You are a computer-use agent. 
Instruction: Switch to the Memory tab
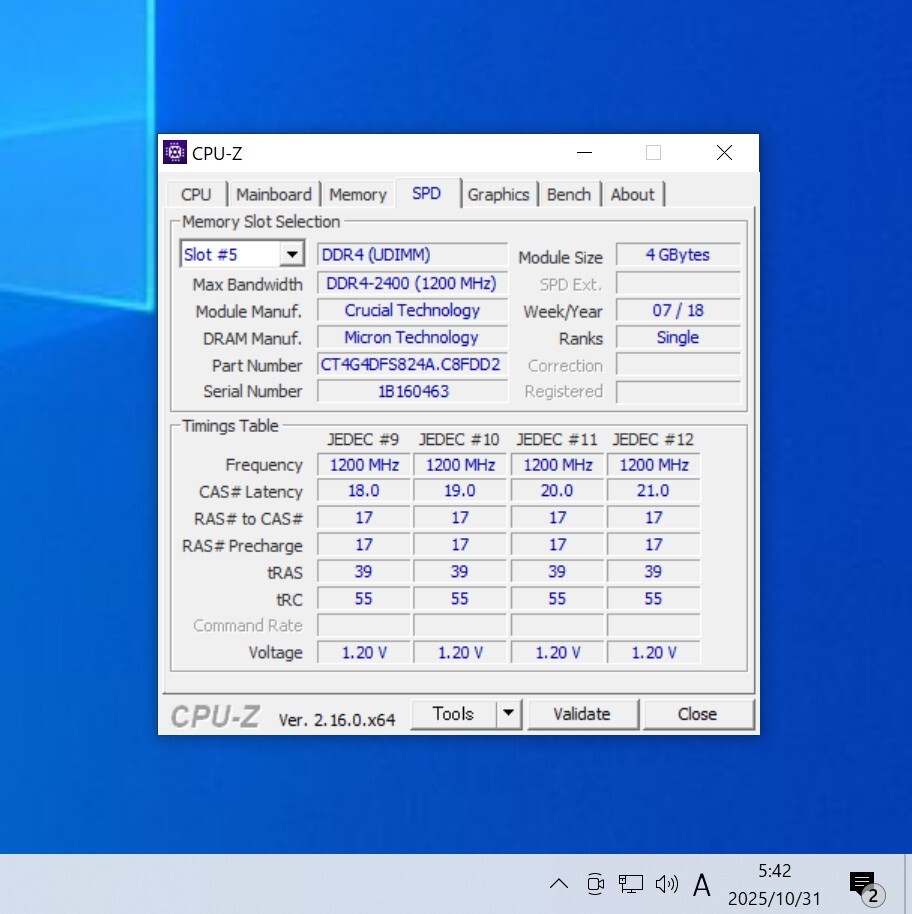[x=357, y=194]
